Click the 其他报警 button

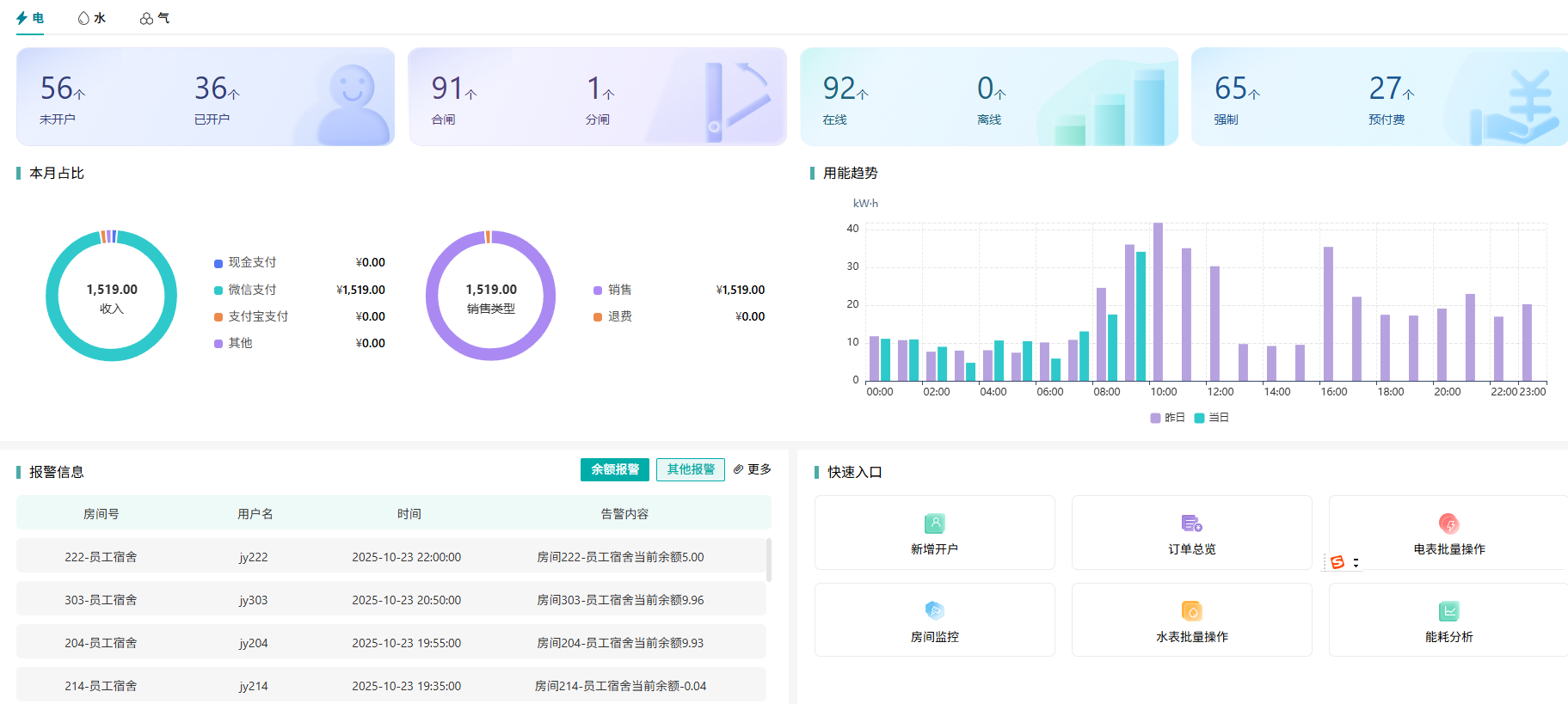pyautogui.click(x=690, y=469)
